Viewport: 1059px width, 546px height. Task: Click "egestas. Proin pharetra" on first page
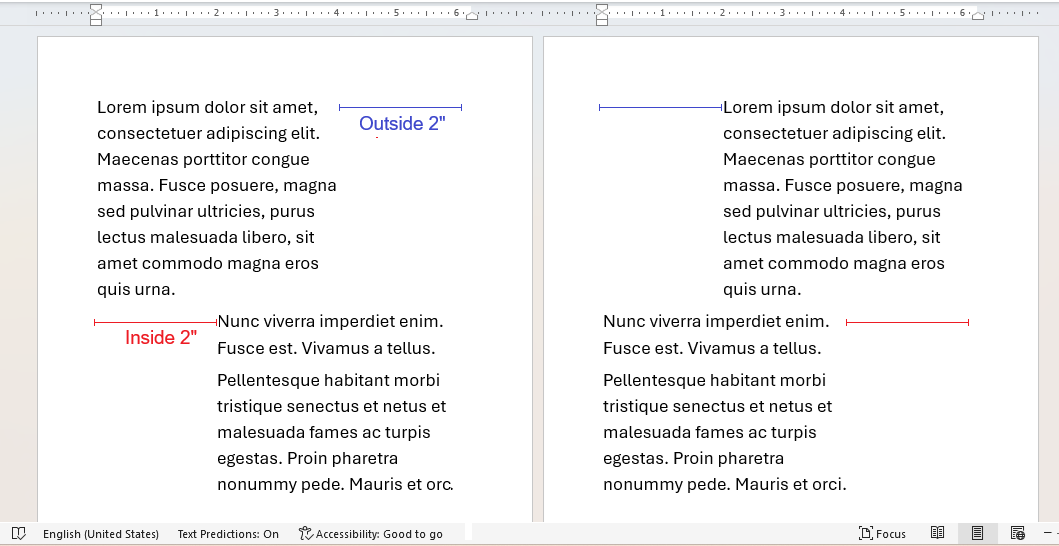tap(307, 459)
